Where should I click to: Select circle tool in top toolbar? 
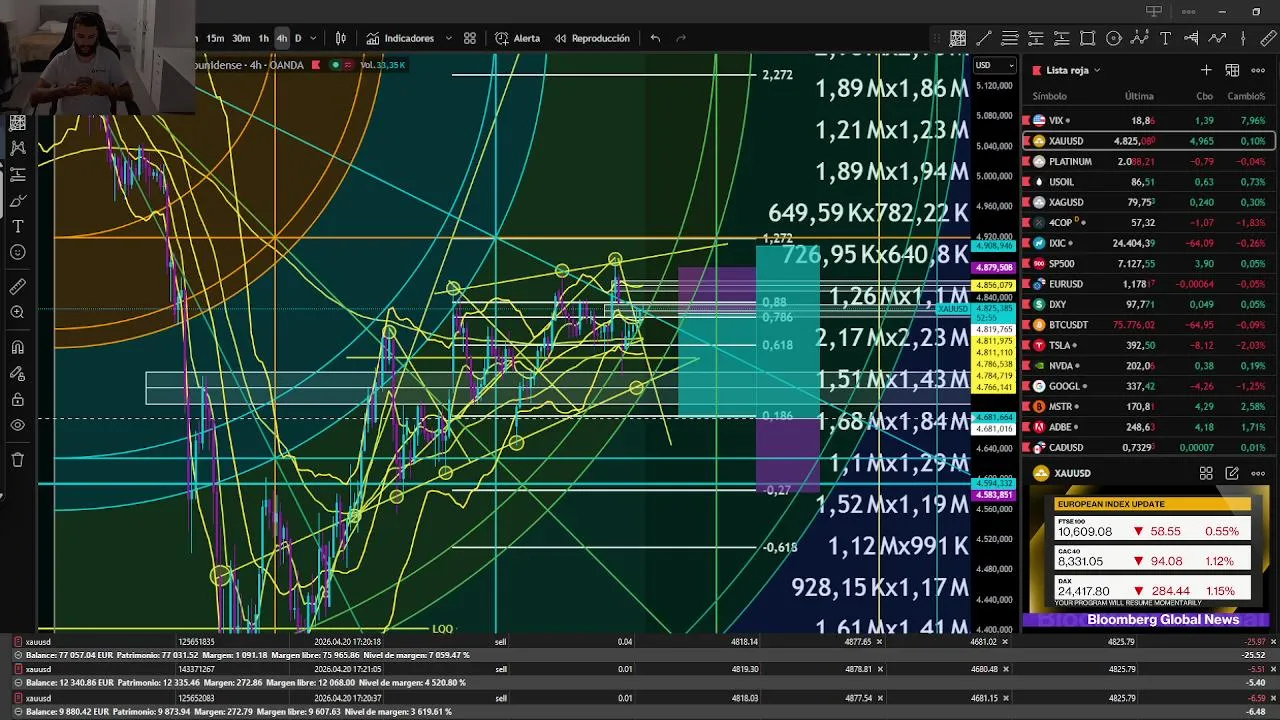(1114, 38)
